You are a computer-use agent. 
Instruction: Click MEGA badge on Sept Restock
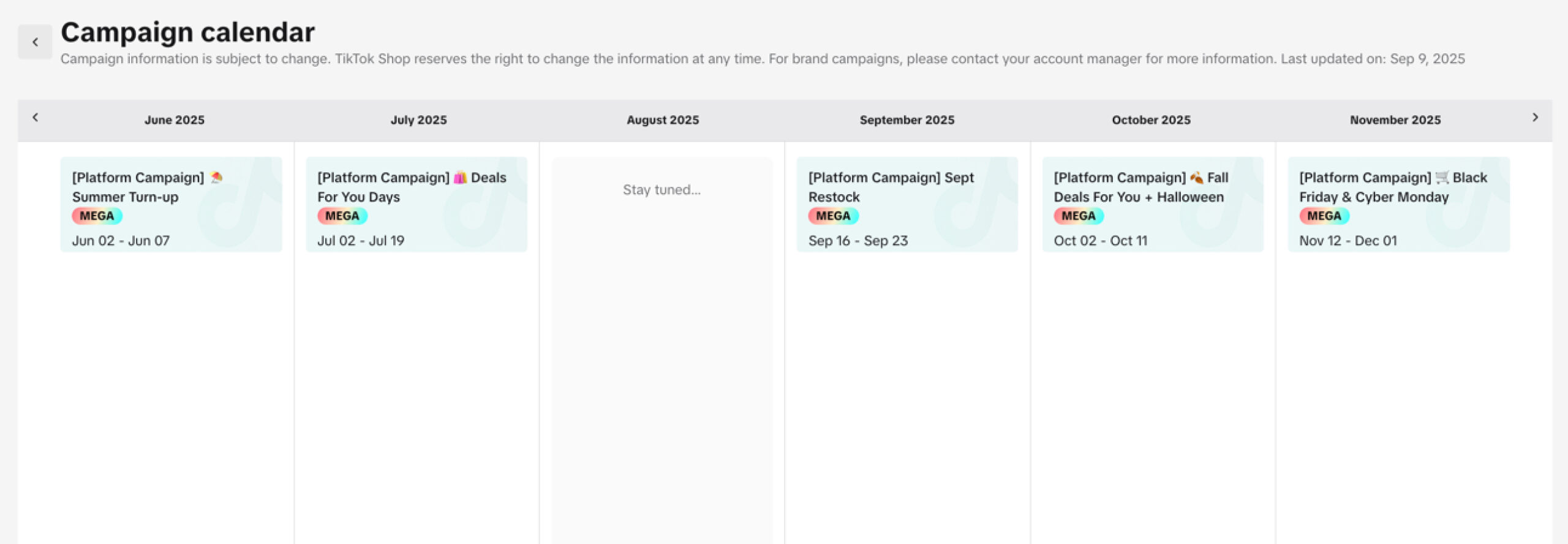(833, 216)
